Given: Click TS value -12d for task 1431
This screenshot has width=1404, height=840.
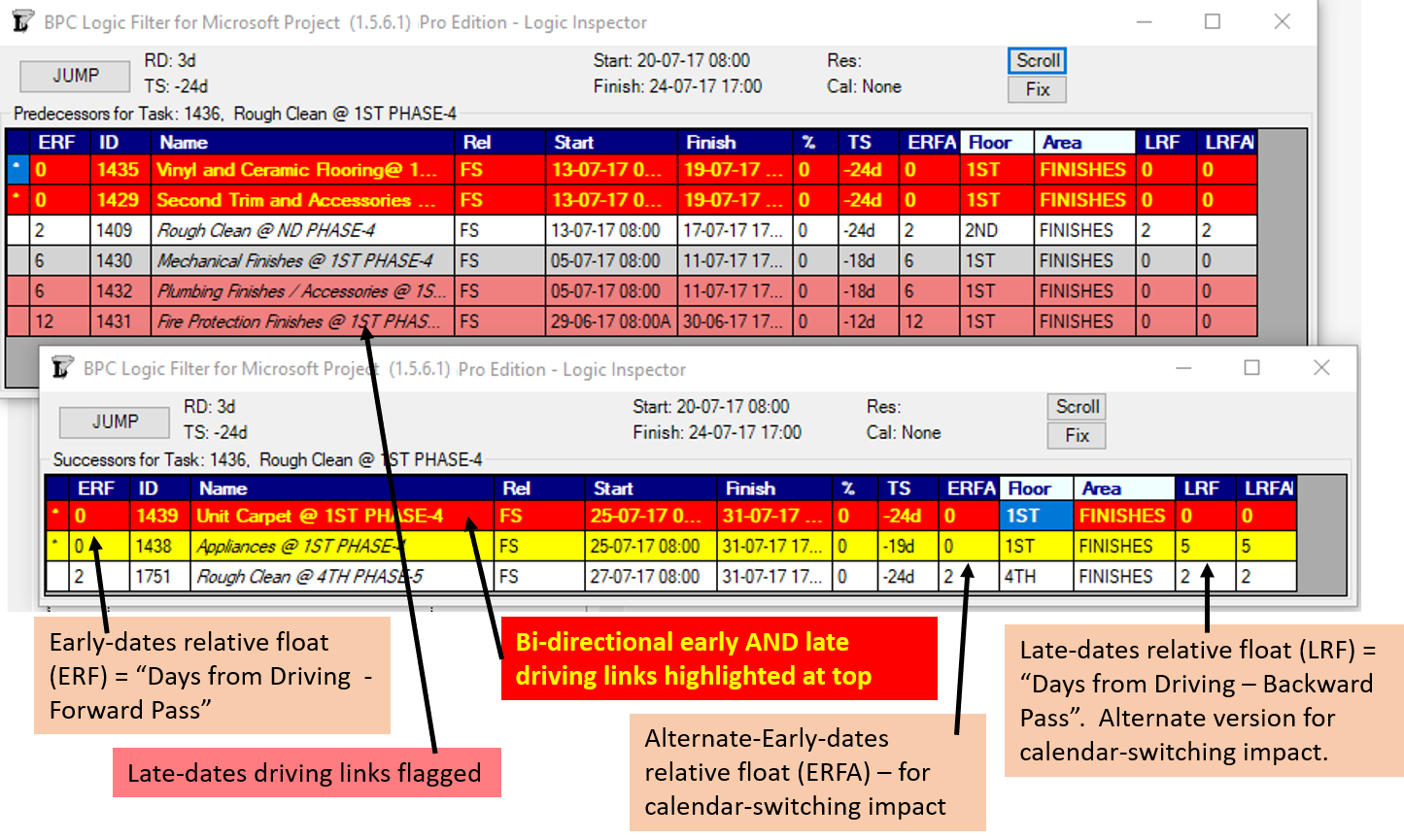Looking at the screenshot, I should point(870,320).
